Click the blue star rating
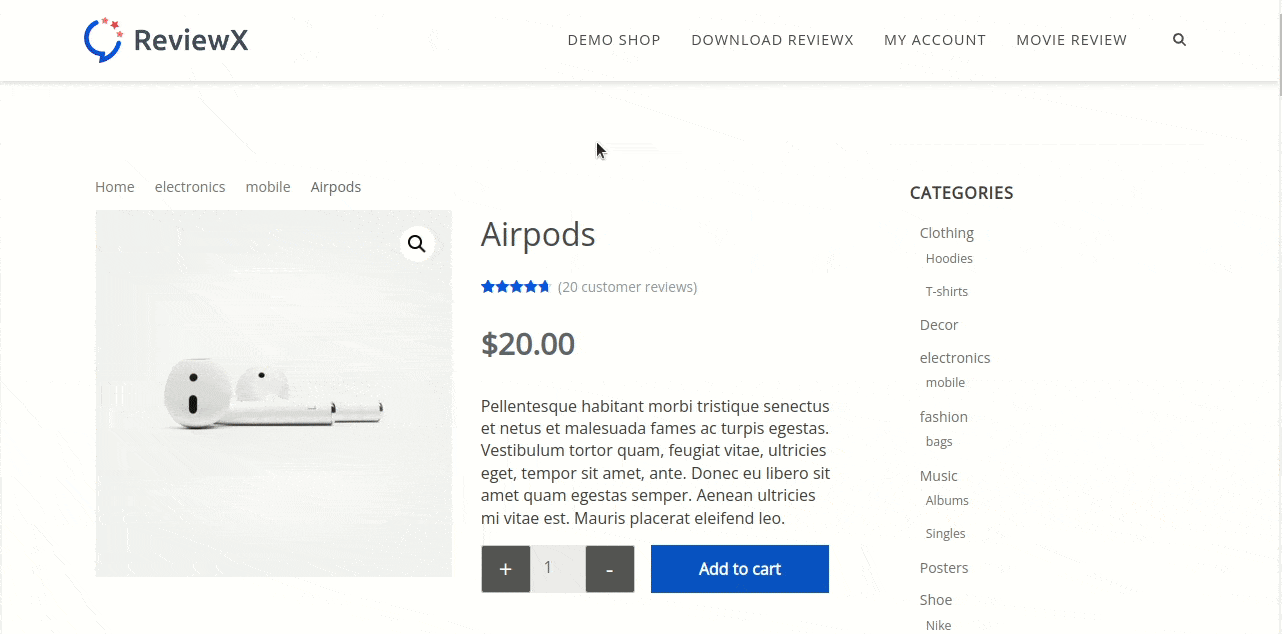 pos(515,287)
